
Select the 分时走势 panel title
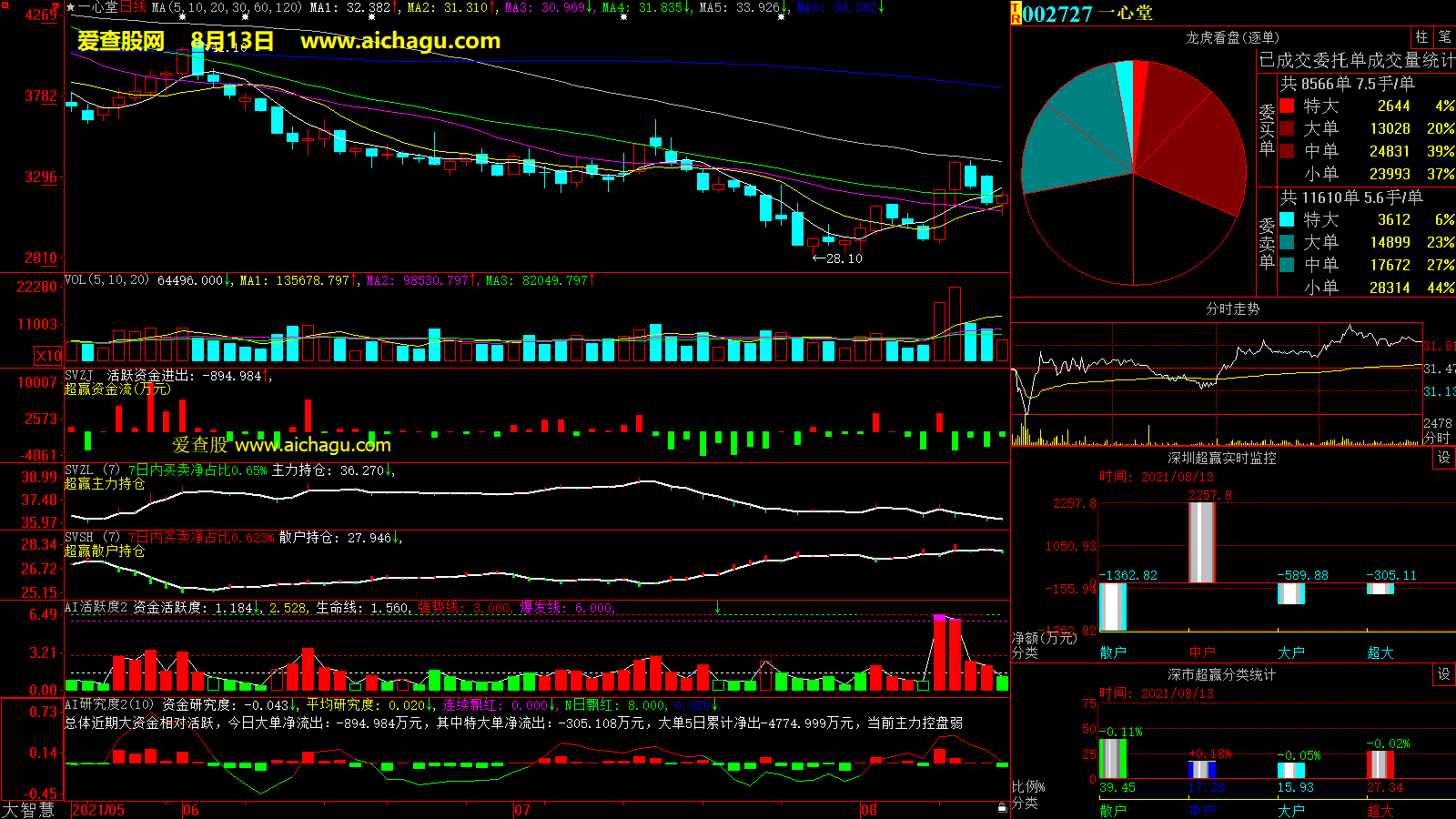[1232, 308]
